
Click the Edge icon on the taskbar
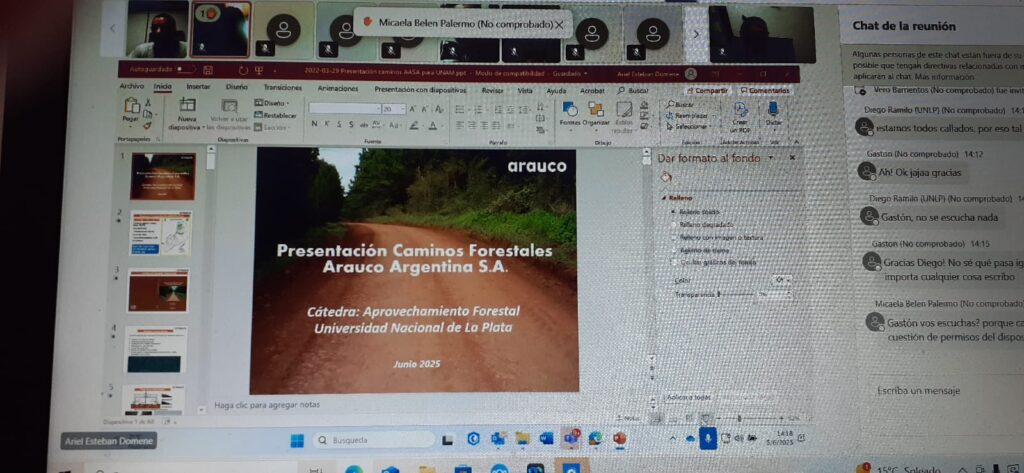(x=595, y=438)
